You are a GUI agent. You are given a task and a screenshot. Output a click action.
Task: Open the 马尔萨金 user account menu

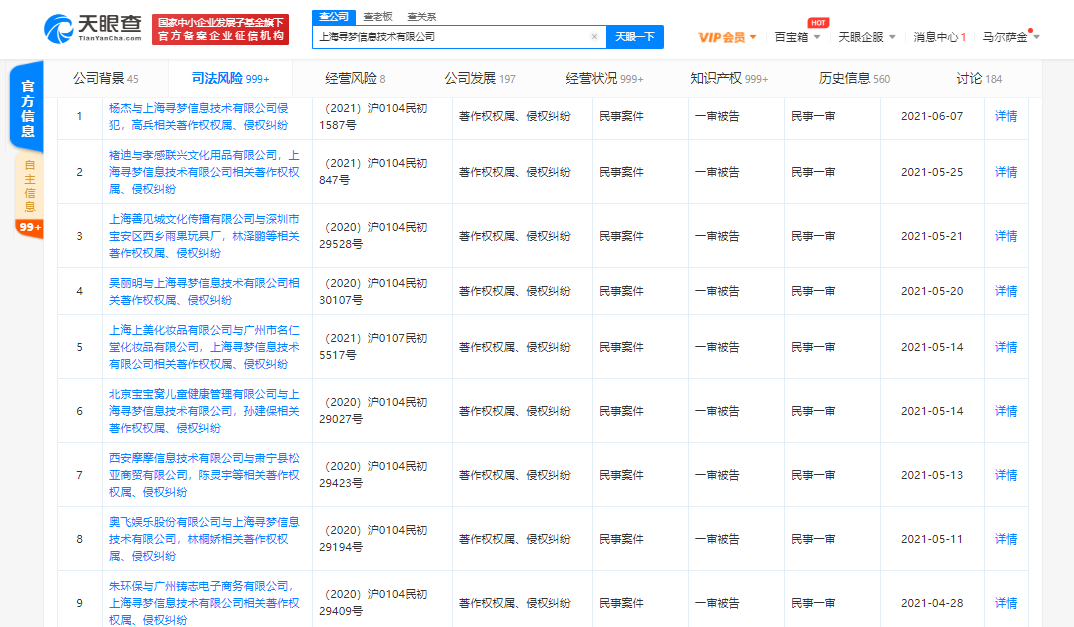[1010, 37]
